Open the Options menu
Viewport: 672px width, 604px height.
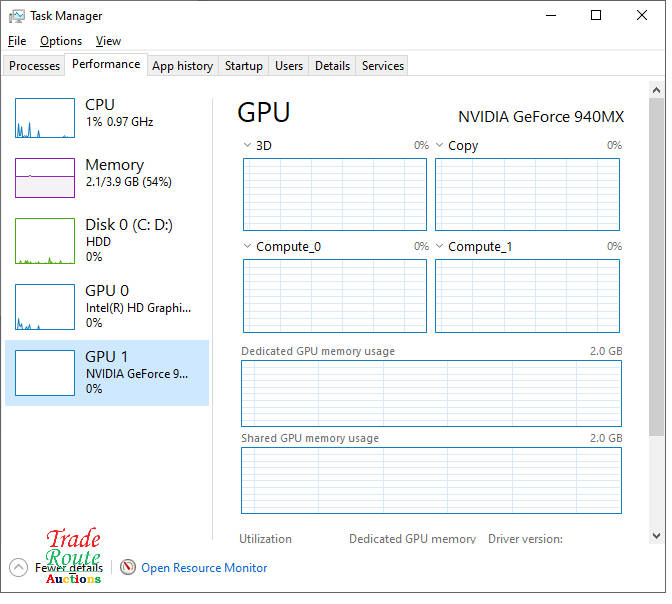point(61,41)
